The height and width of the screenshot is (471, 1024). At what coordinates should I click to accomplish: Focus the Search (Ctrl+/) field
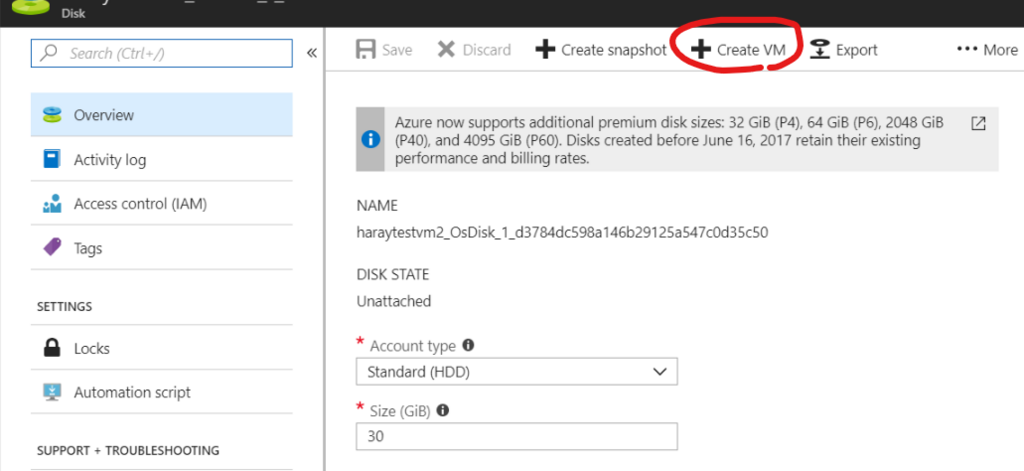point(161,53)
